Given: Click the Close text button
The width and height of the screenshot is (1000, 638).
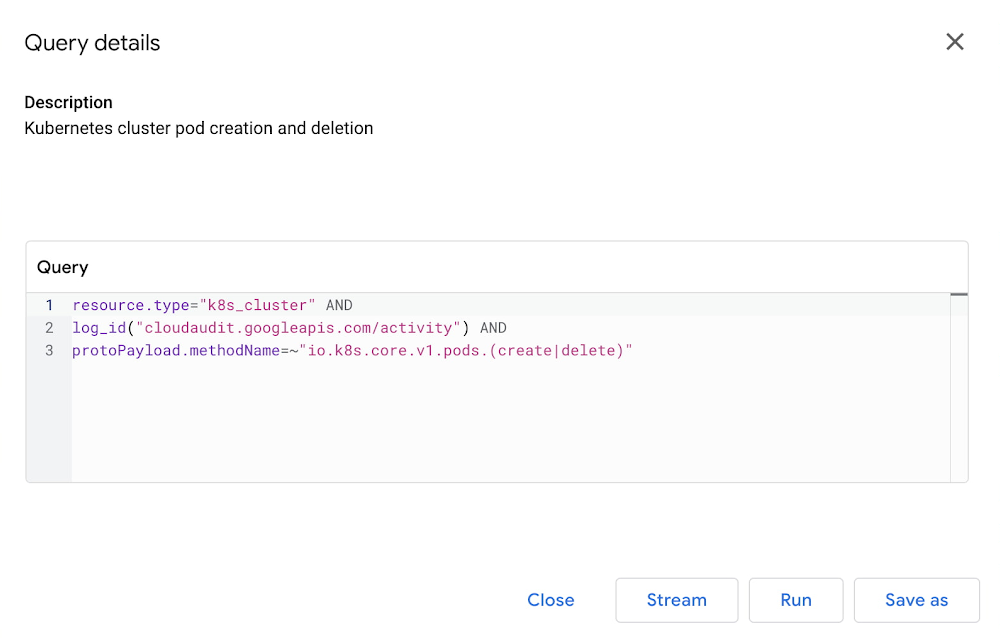Looking at the screenshot, I should [550, 600].
